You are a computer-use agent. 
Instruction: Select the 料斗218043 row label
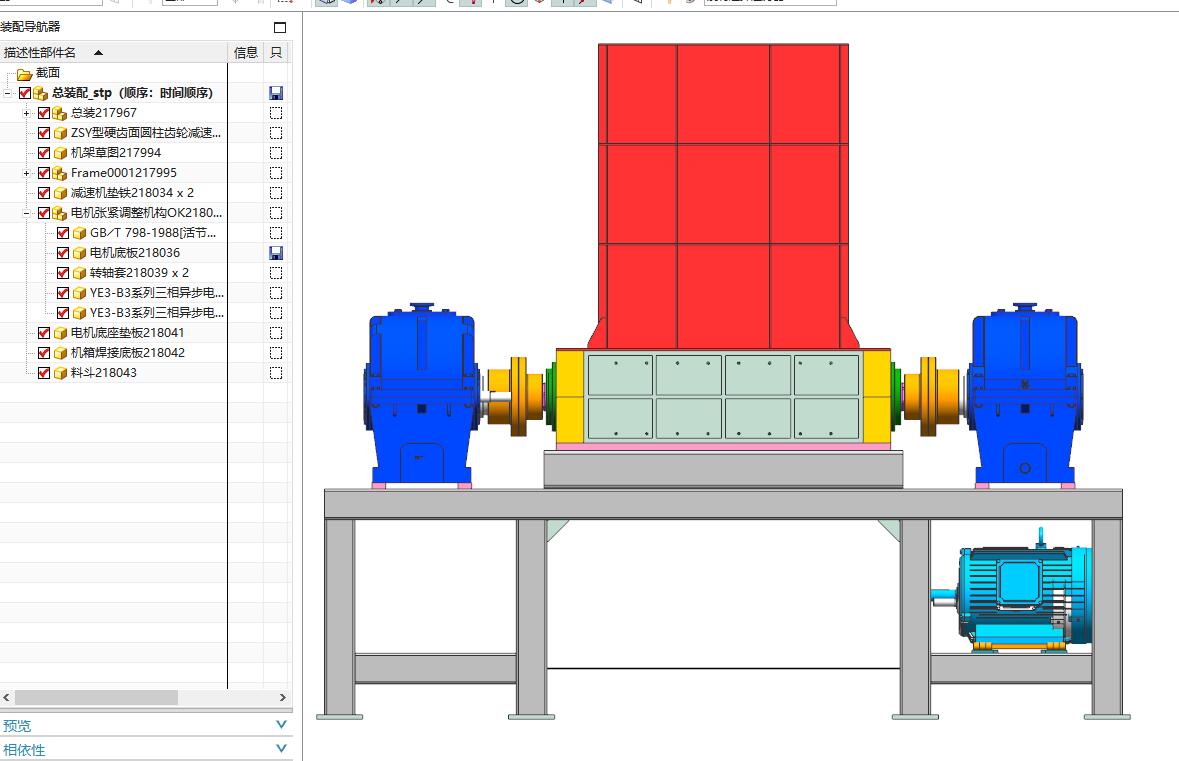[104, 373]
